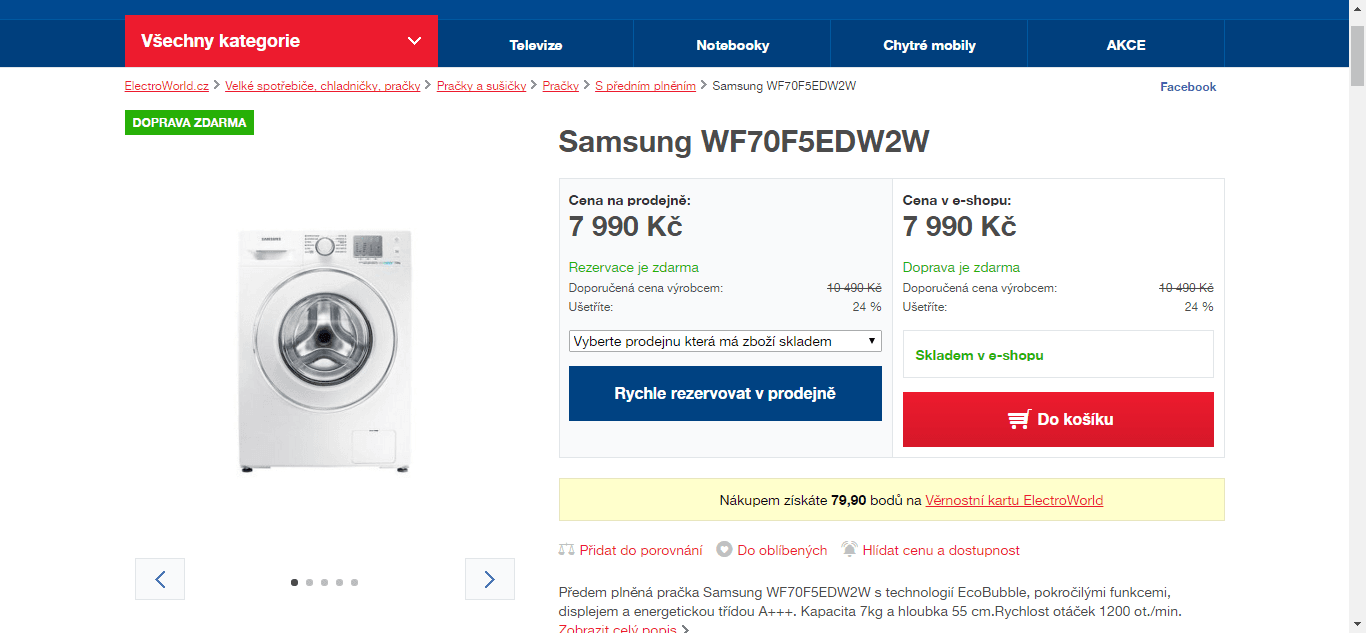Open the Televize category menu
The image size is (1366, 633).
pyautogui.click(x=536, y=44)
